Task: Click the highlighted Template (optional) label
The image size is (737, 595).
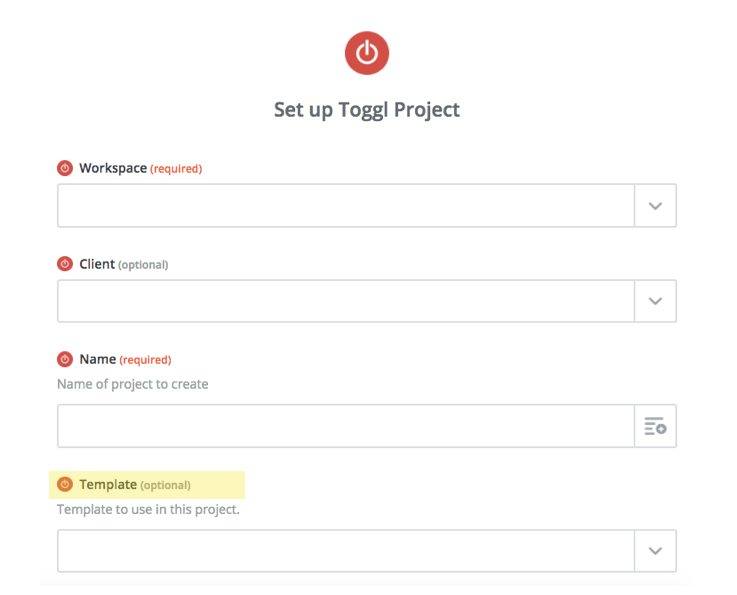Action: [135, 485]
